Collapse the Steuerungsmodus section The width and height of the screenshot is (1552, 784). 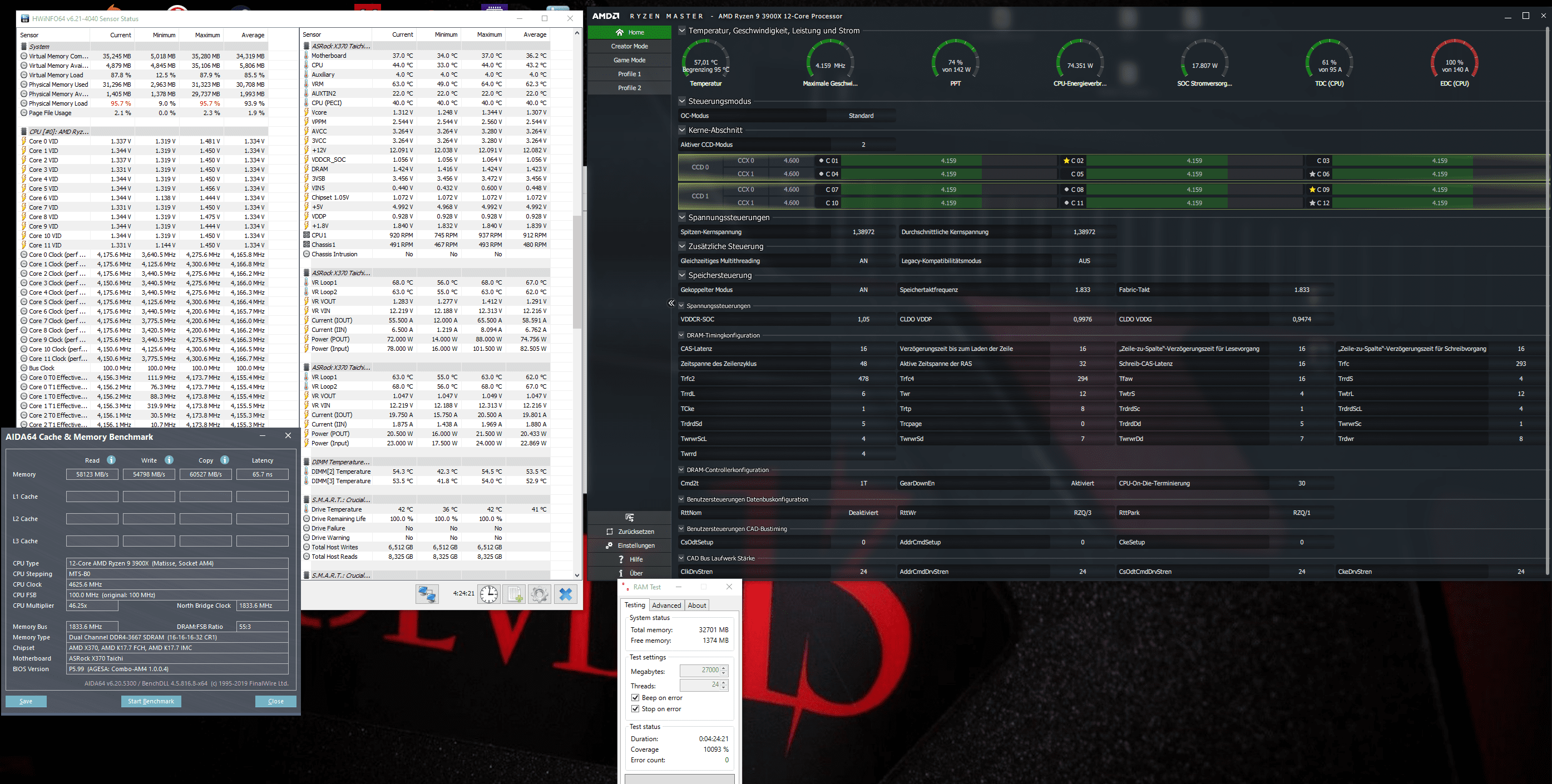[x=682, y=101]
